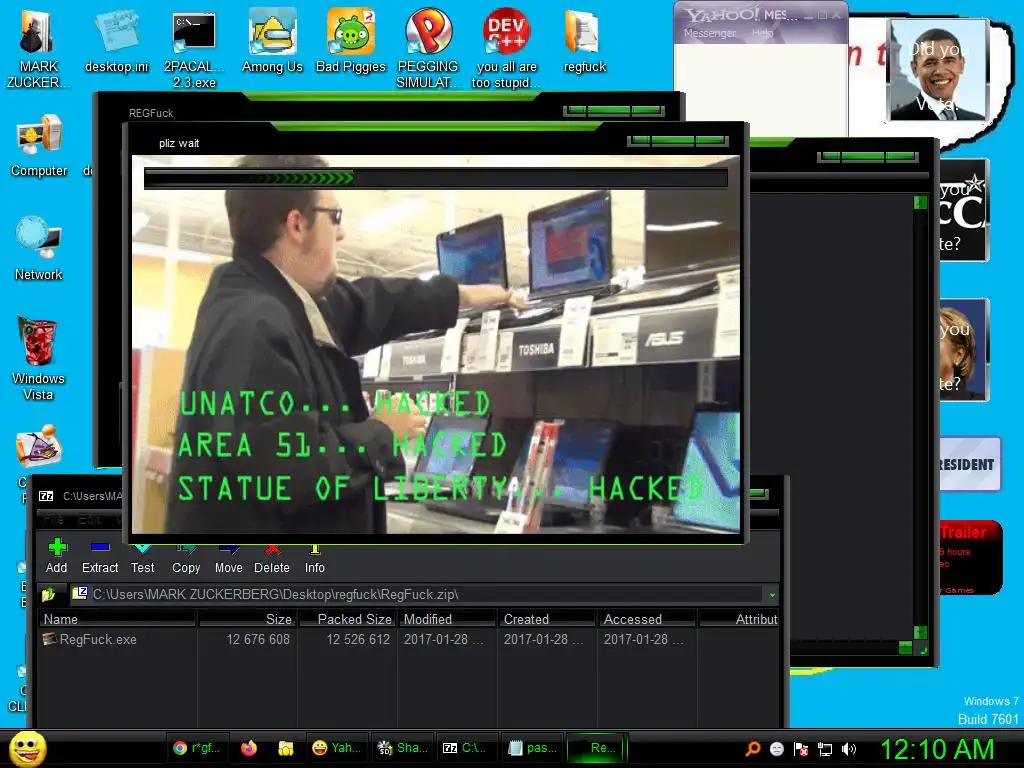Click the pliz wait window title
Screen dimensions: 1024x768
coord(179,143)
